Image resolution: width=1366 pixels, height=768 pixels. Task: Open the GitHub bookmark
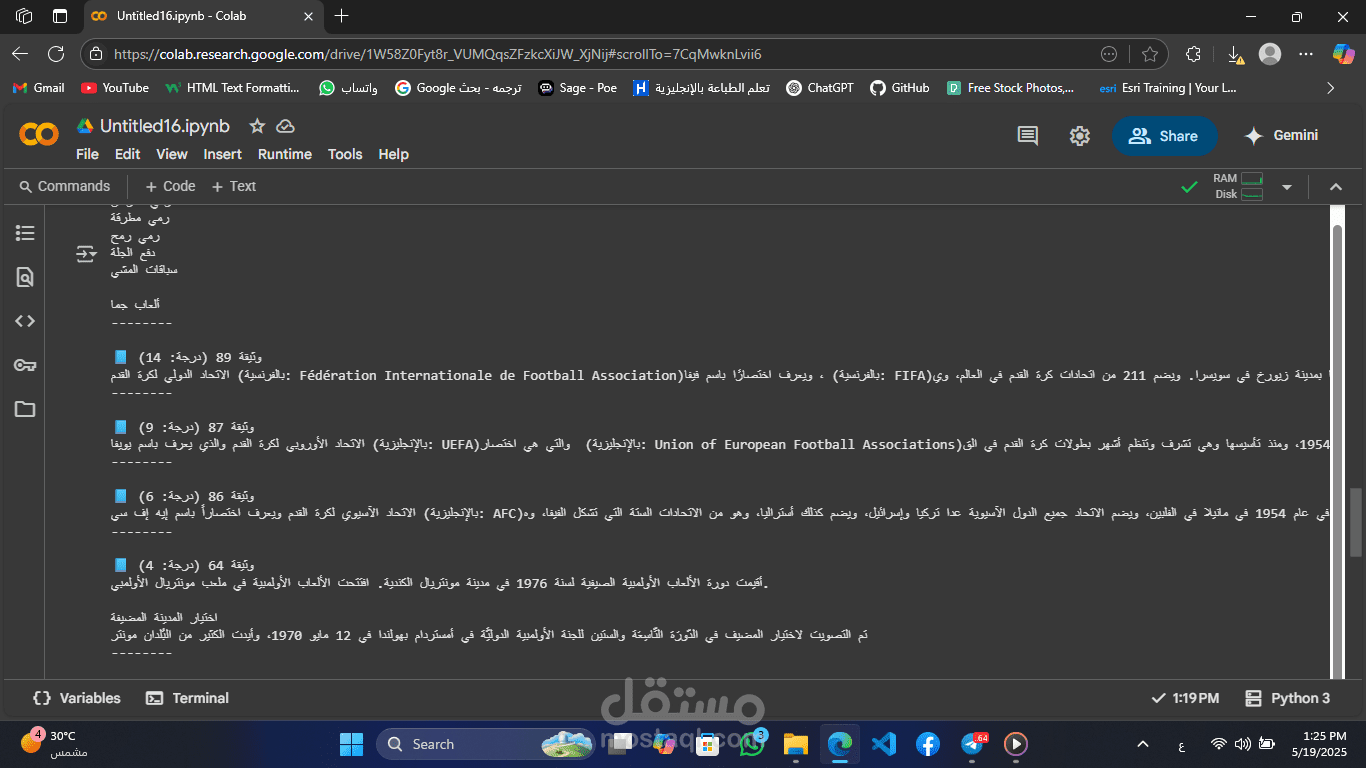click(900, 88)
